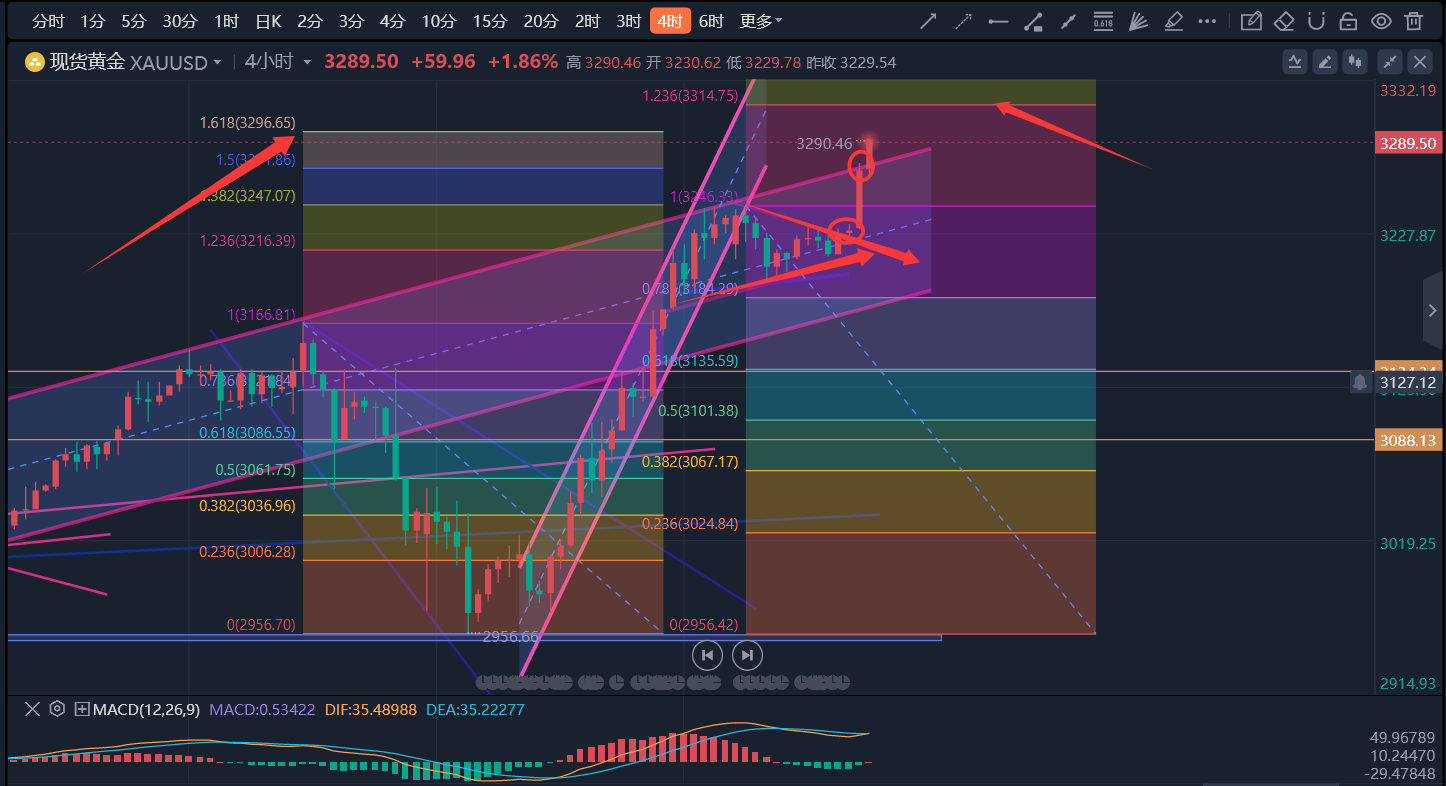Delete all drawings with trash icon
The image size is (1446, 786).
(x=1413, y=21)
